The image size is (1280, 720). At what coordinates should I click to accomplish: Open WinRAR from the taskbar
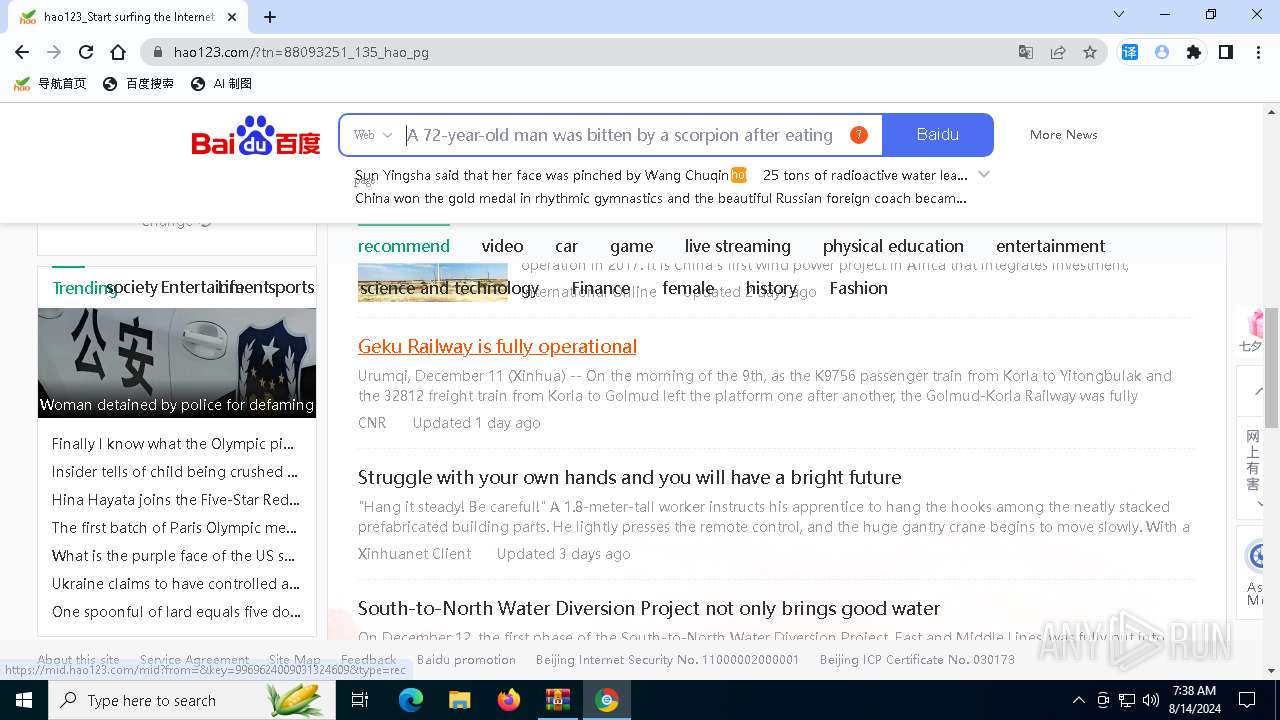click(x=558, y=700)
